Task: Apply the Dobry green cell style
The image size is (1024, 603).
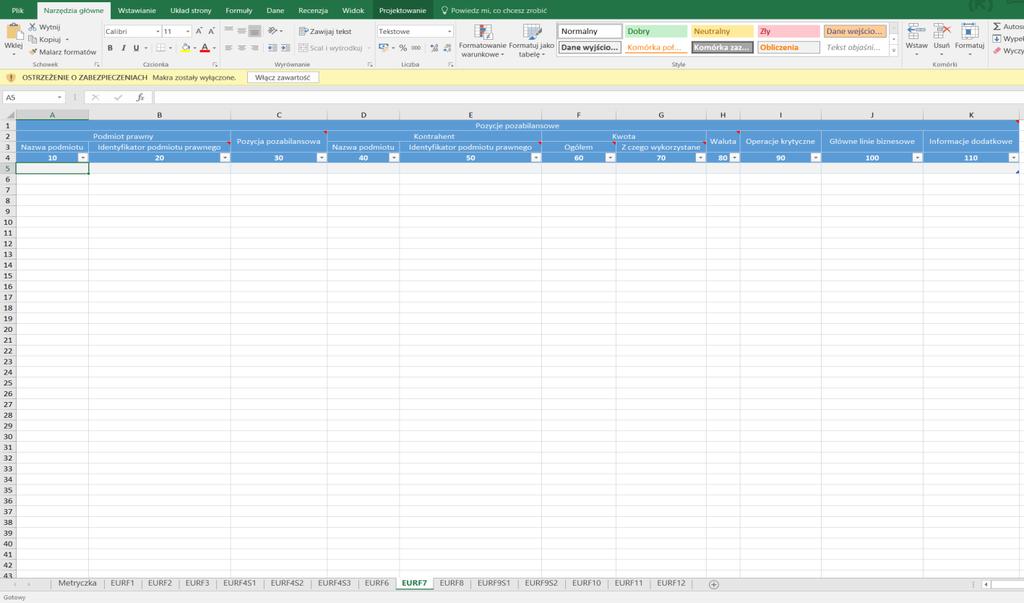Action: point(656,31)
